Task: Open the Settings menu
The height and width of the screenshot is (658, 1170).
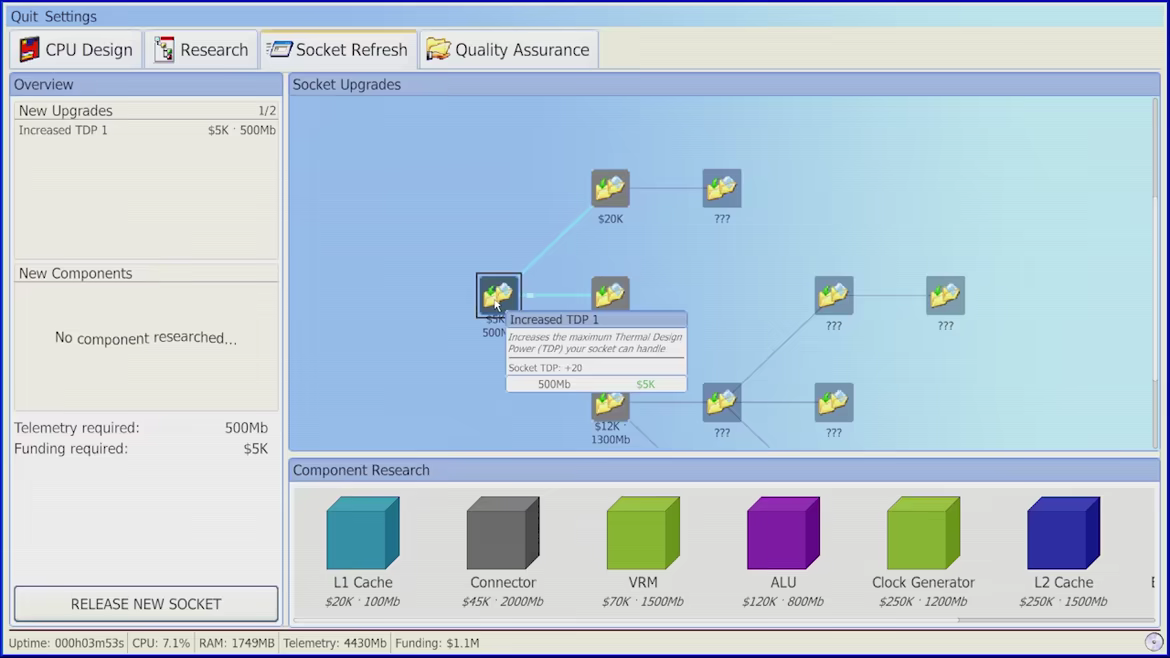Action: tap(70, 16)
